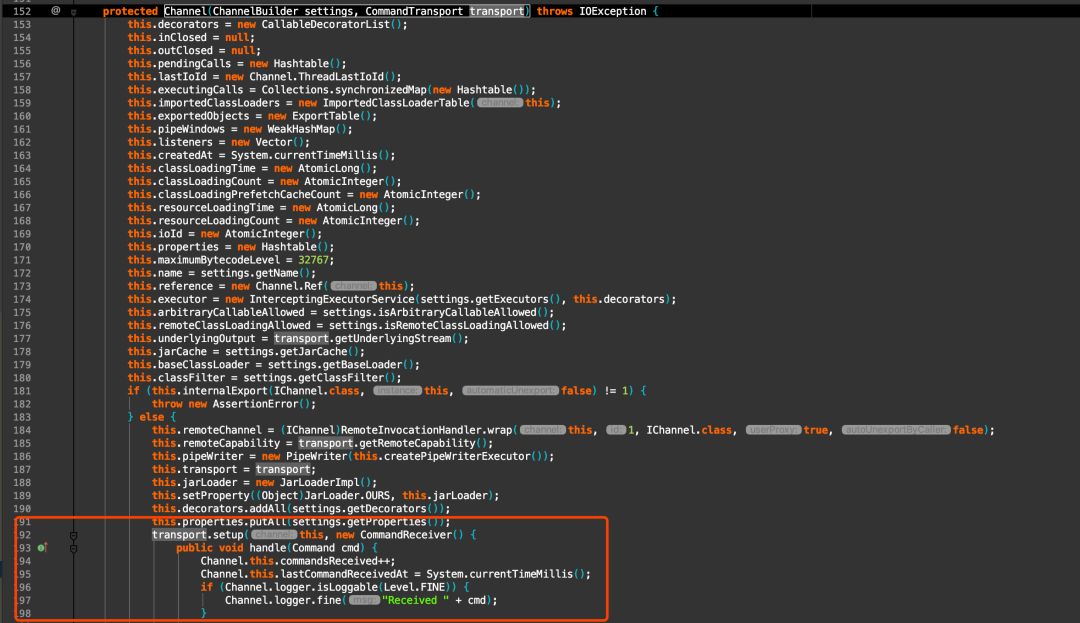Click 'classLoadingPrefetchCacheCount' field name
Viewport: 1080px width, 623px height.
click(x=249, y=195)
